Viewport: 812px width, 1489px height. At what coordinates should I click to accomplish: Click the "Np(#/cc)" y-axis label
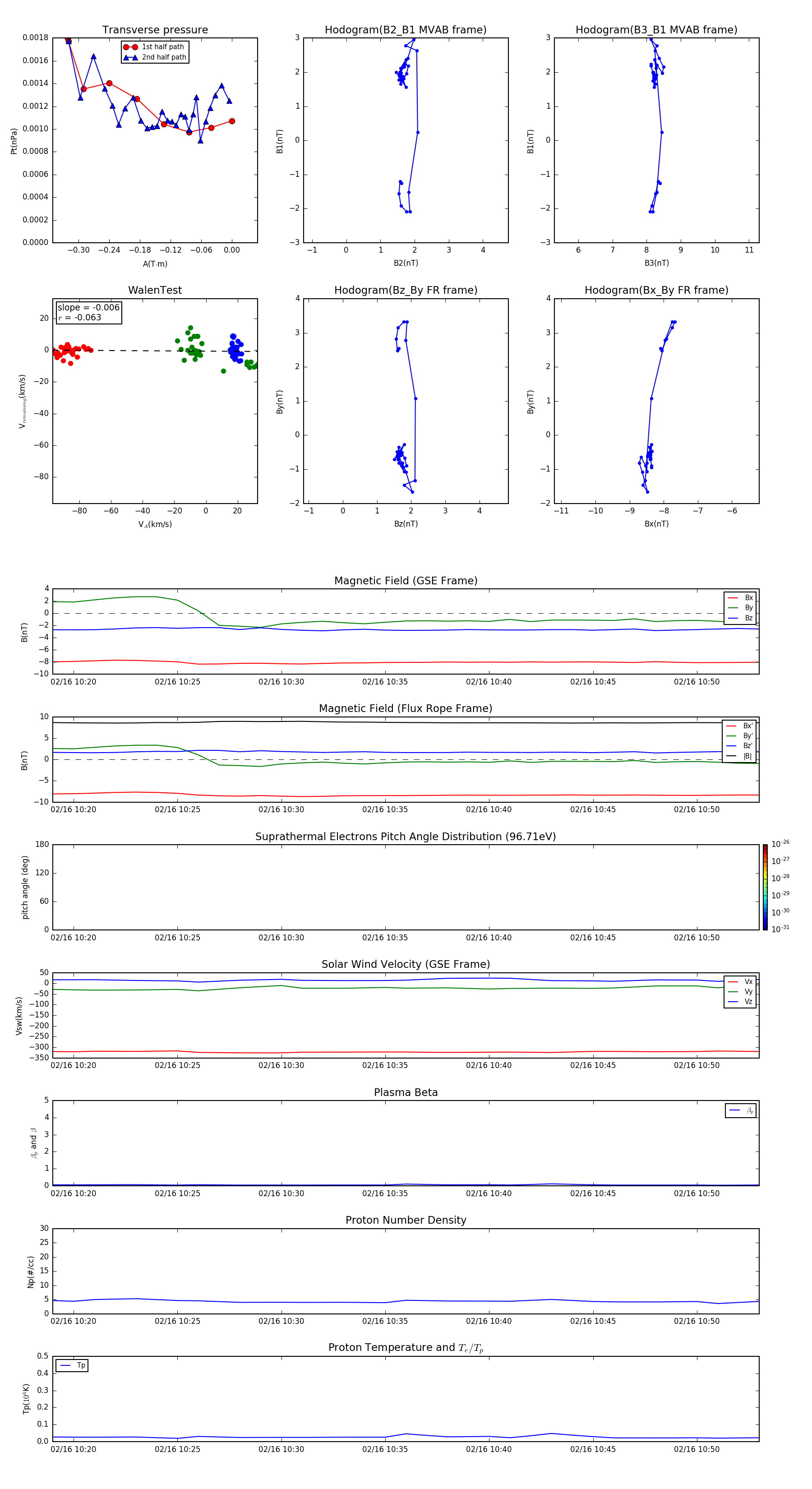(x=31, y=1272)
